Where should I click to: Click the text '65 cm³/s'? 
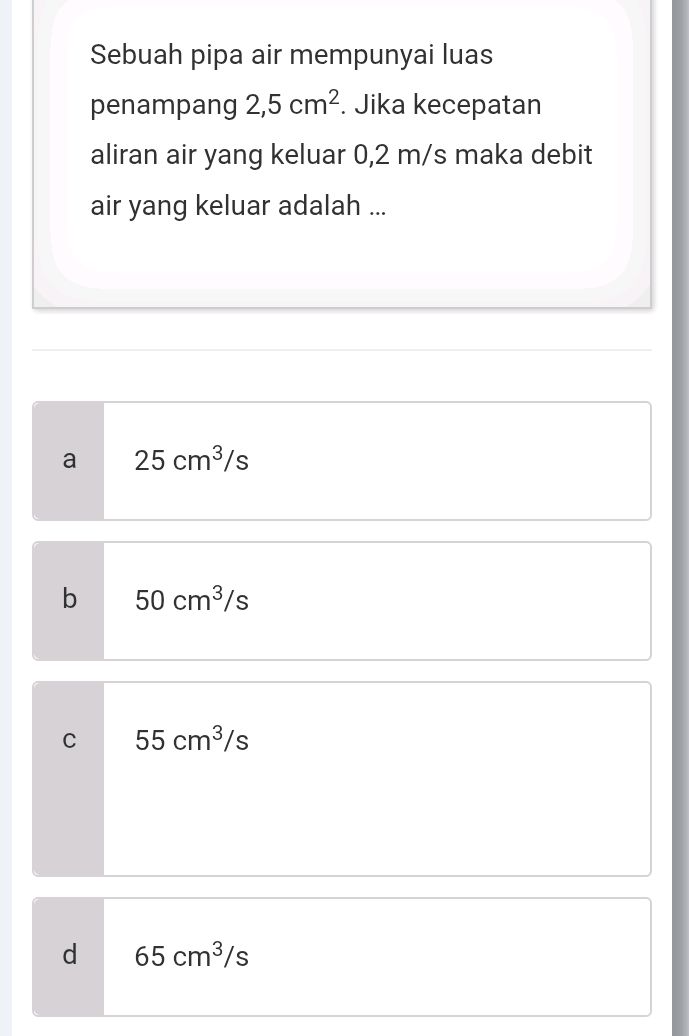pos(191,956)
